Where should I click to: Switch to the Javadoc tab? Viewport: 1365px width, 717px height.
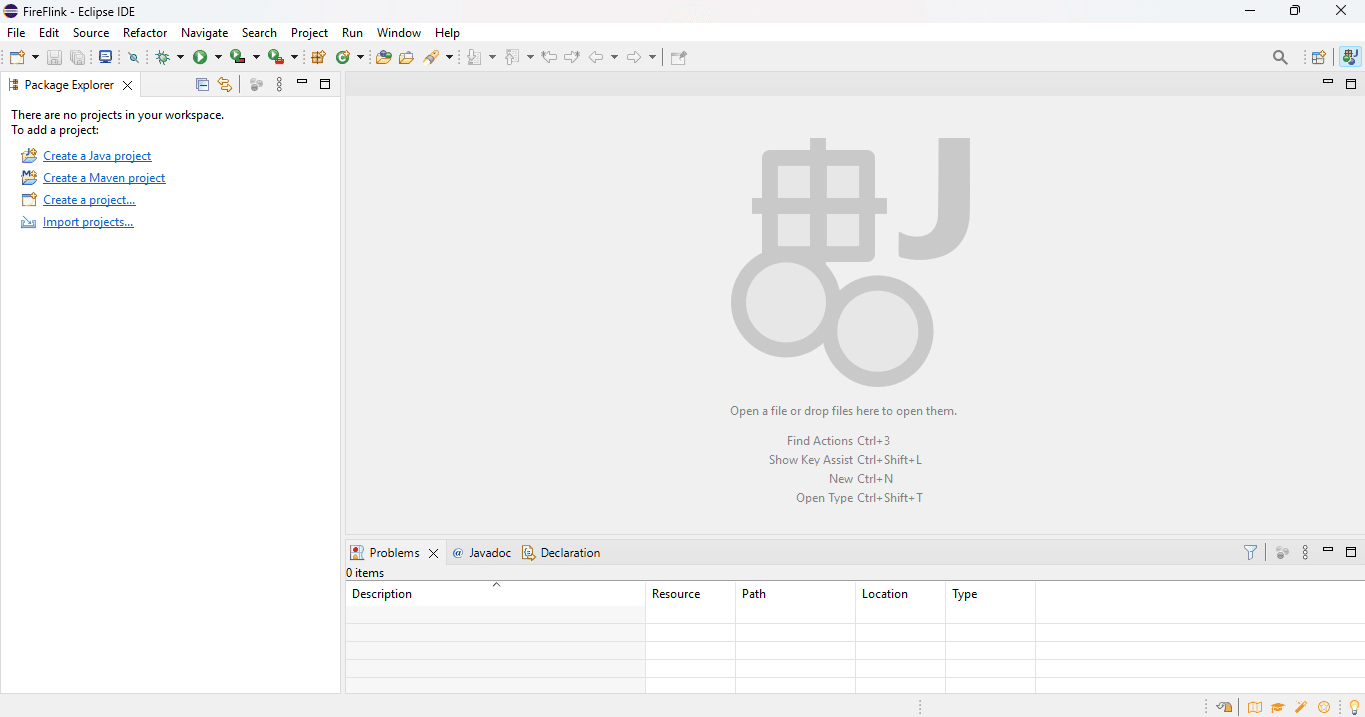tap(481, 553)
